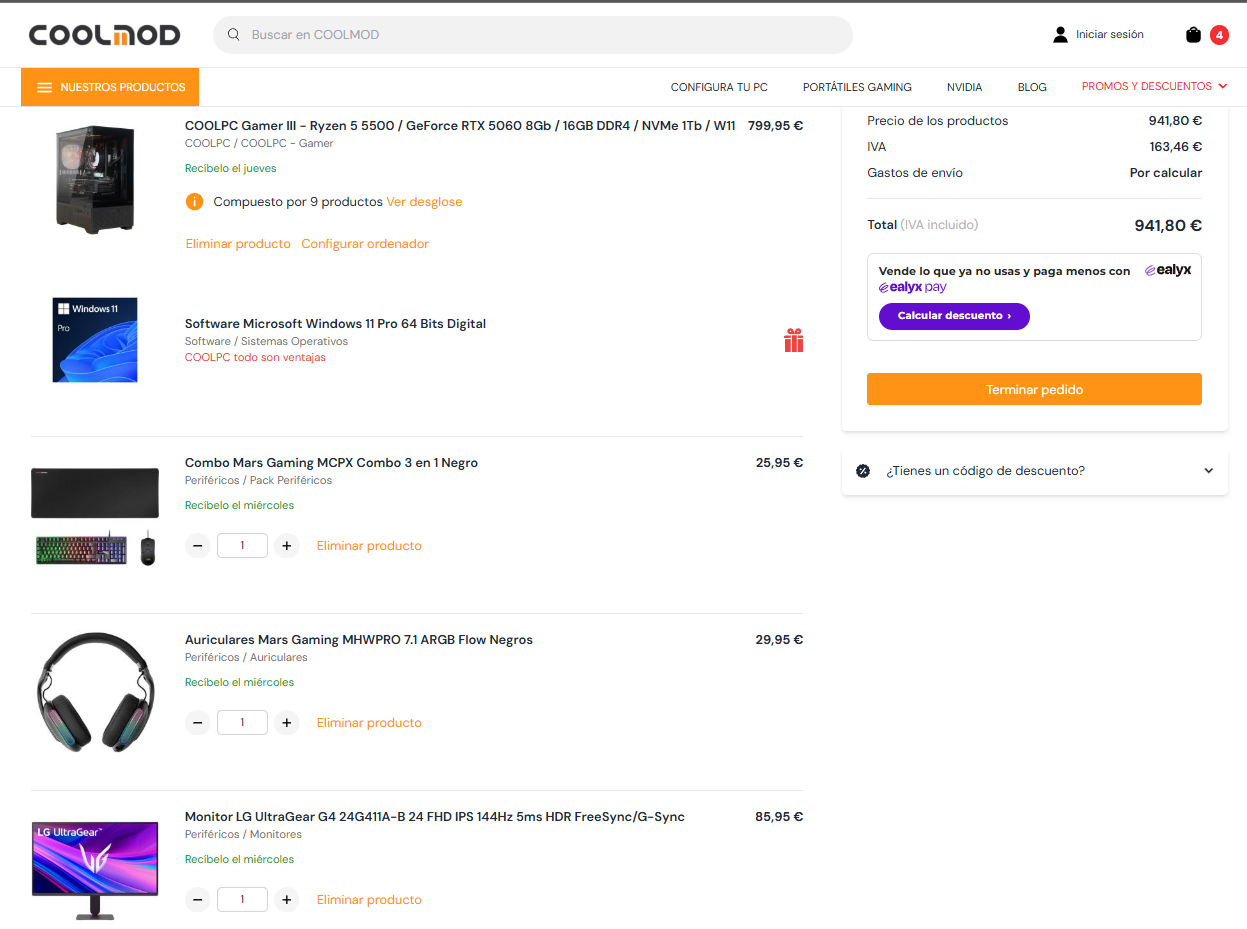The width and height of the screenshot is (1247, 929).
Task: Open Configura tu PC page
Action: coord(719,87)
